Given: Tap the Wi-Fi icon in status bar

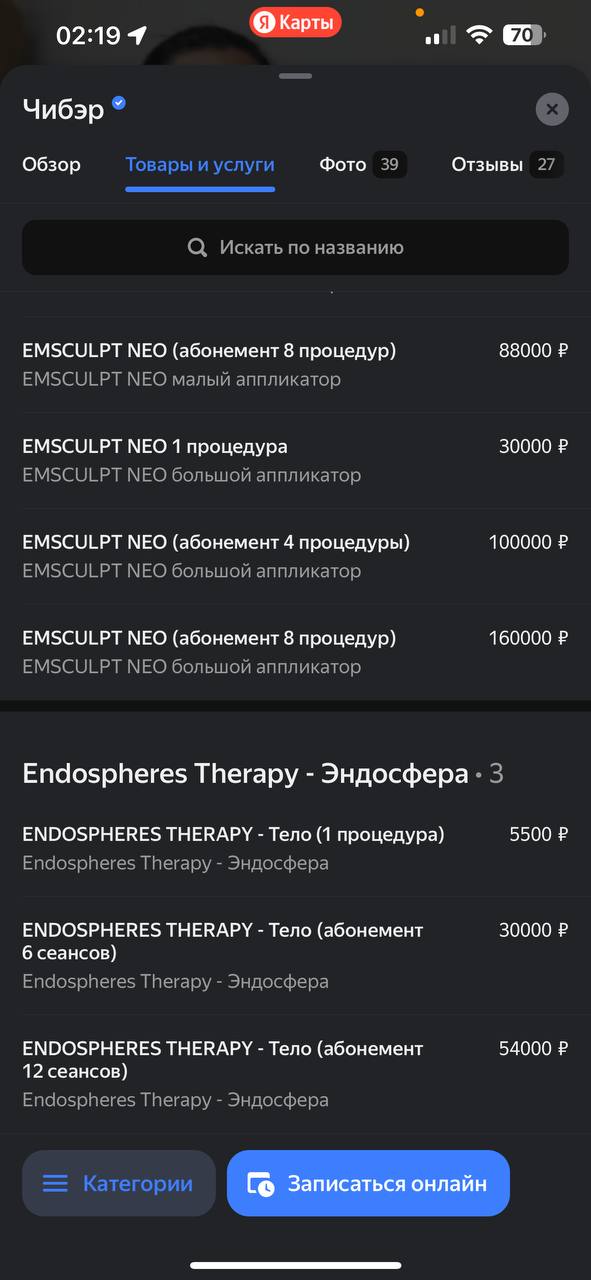Looking at the screenshot, I should click(479, 36).
